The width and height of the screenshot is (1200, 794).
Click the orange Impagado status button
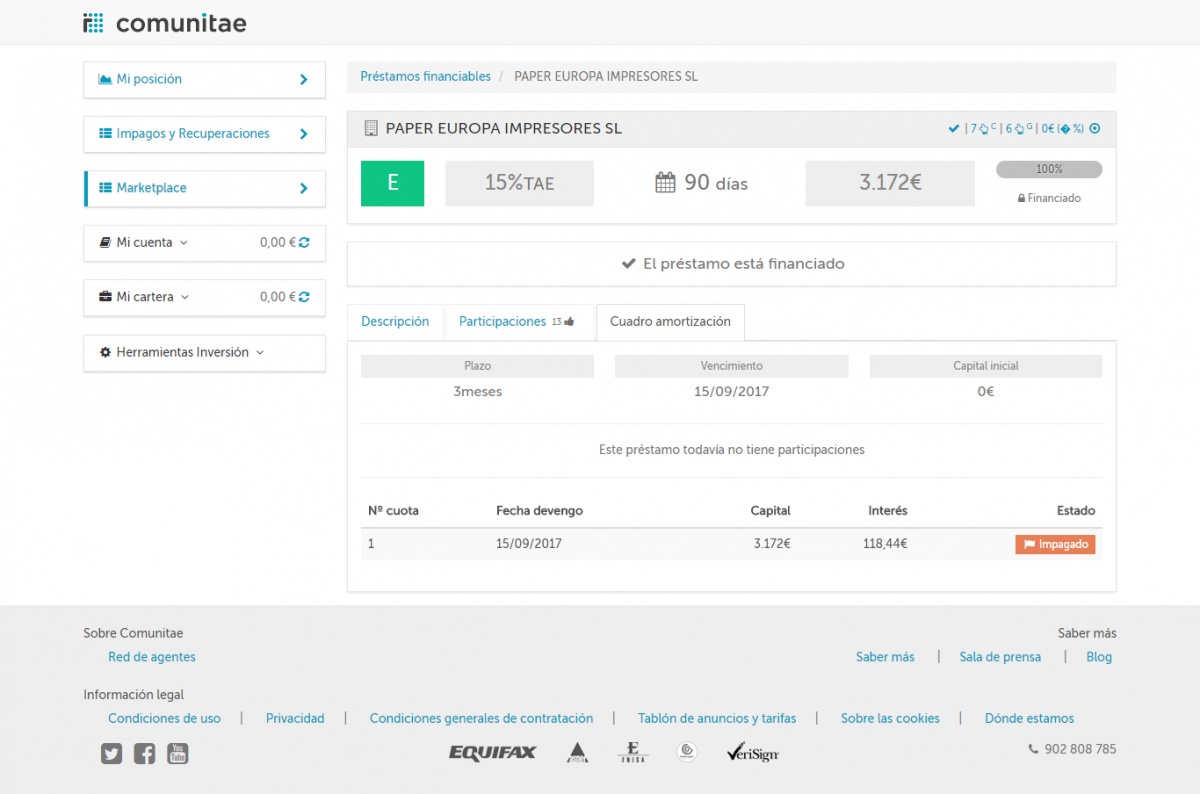(1055, 544)
